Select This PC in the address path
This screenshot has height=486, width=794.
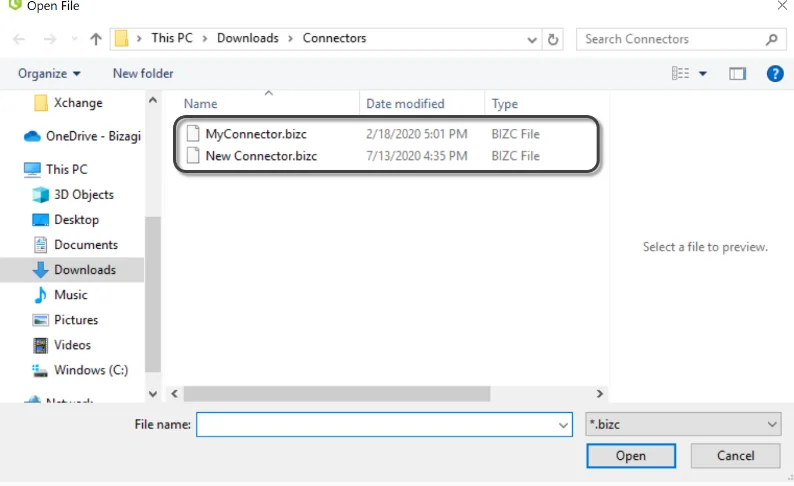pyautogui.click(x=172, y=38)
